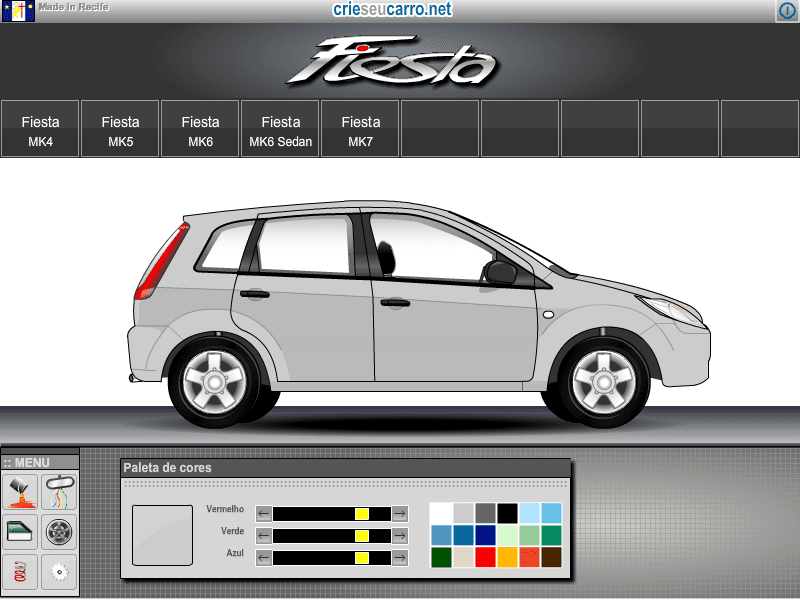
Task: Open the rear-view mirror accessories tool
Action: (59, 492)
